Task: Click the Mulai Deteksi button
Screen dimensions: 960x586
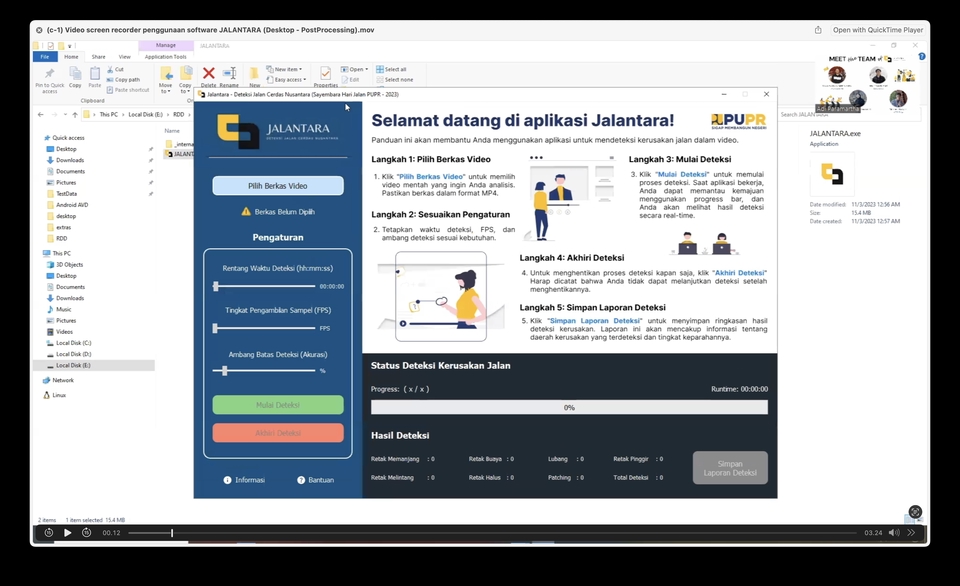Action: pyautogui.click(x=278, y=405)
